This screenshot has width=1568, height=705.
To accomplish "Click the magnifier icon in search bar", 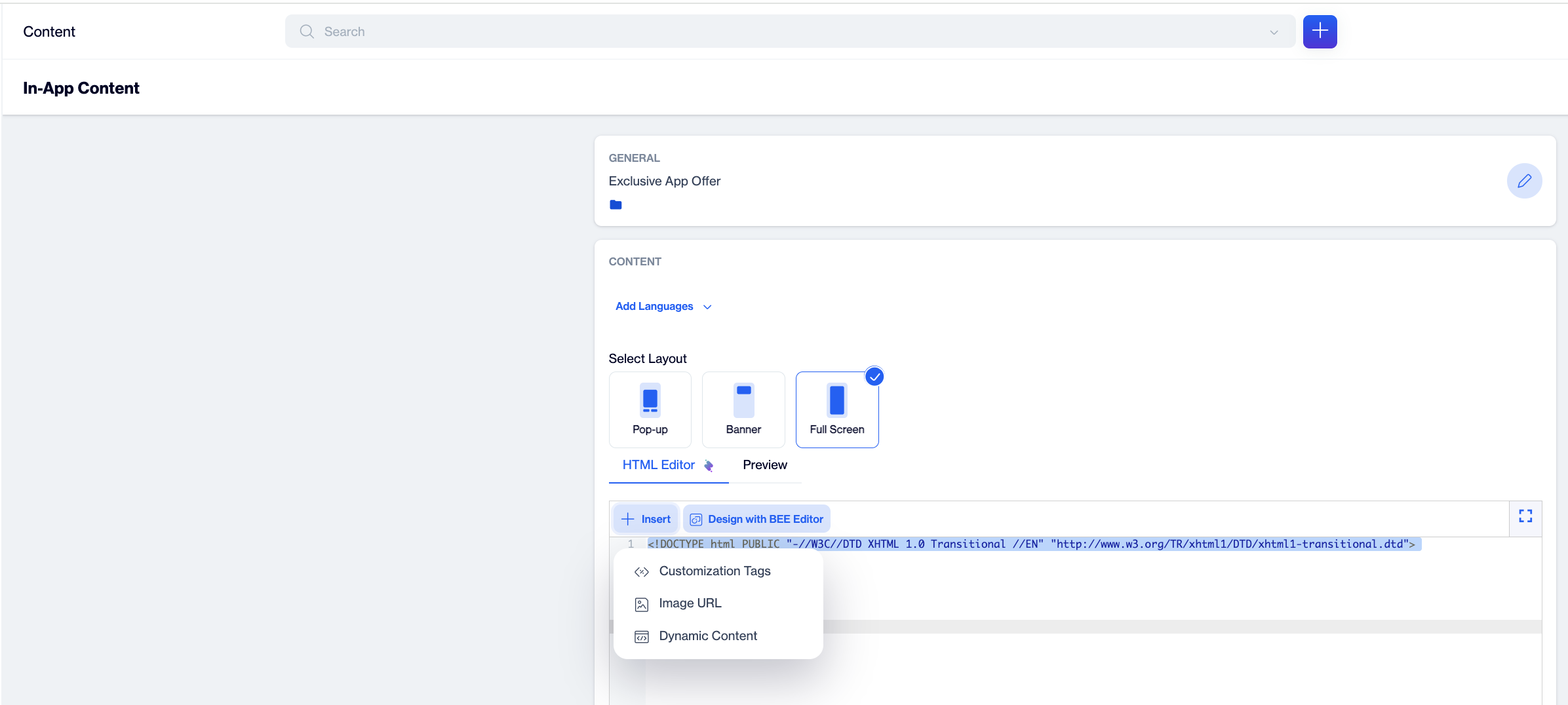I will click(307, 31).
